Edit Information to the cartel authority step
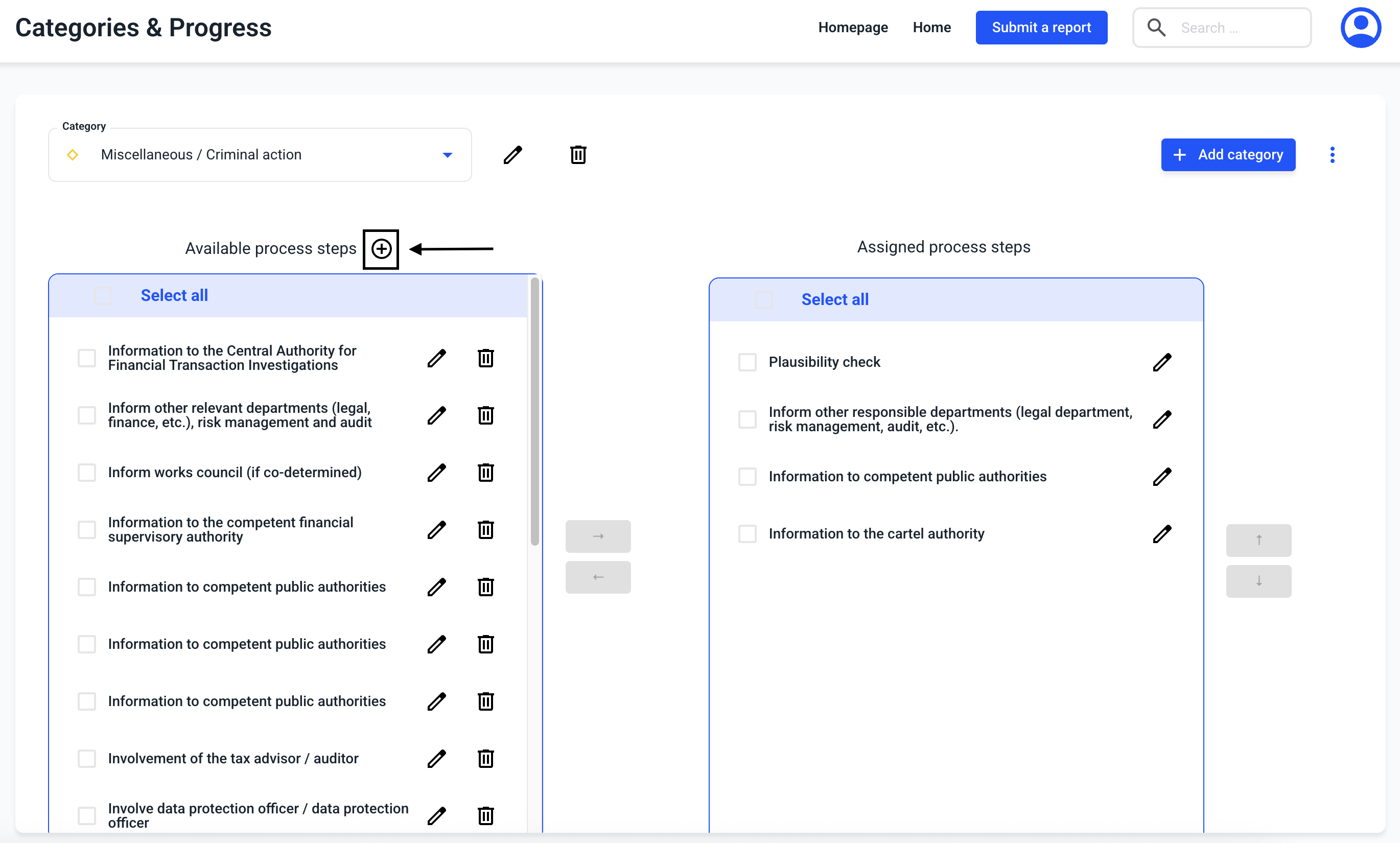 [1161, 534]
